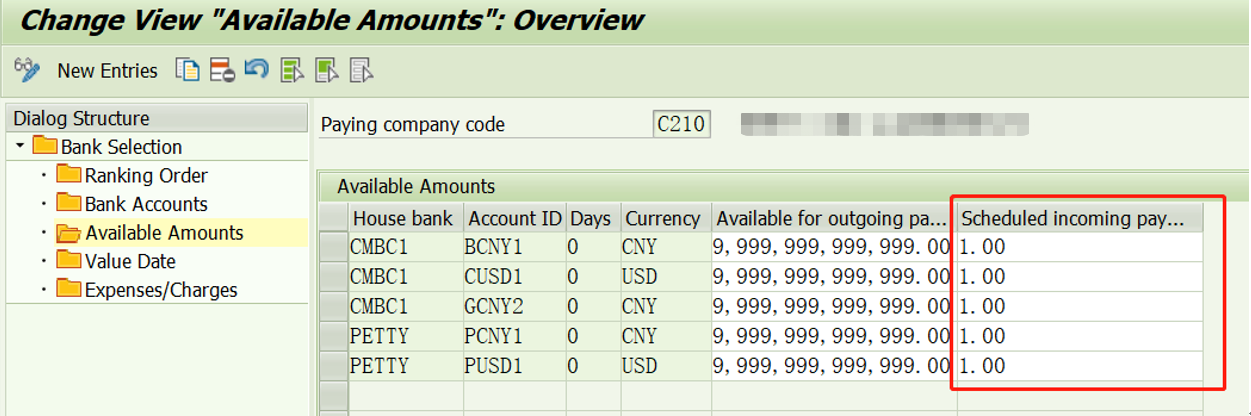Viewport: 1251px width, 416px height.
Task: Click the Paying company code field
Action: 681,125
